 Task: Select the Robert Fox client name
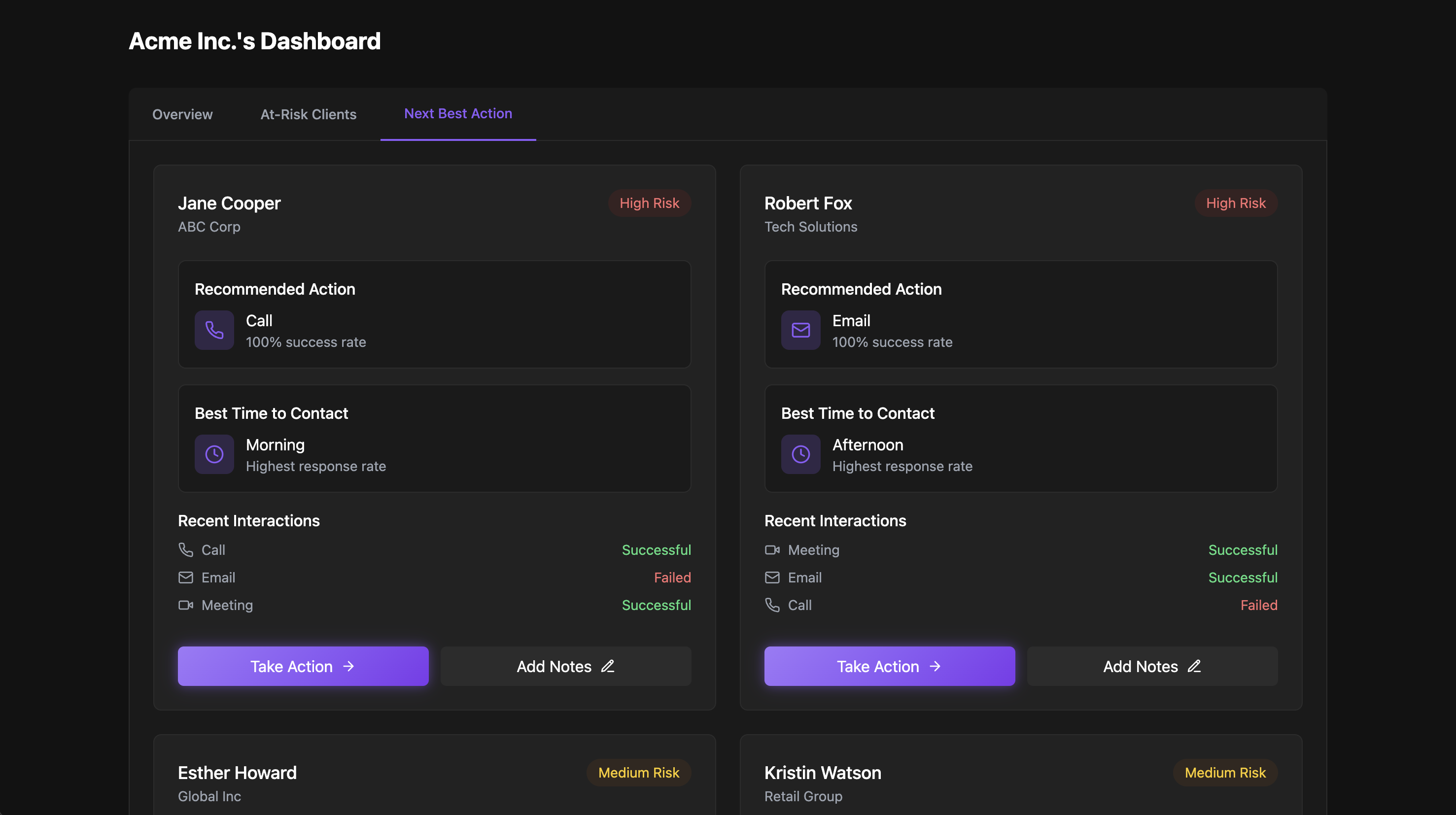(808, 203)
